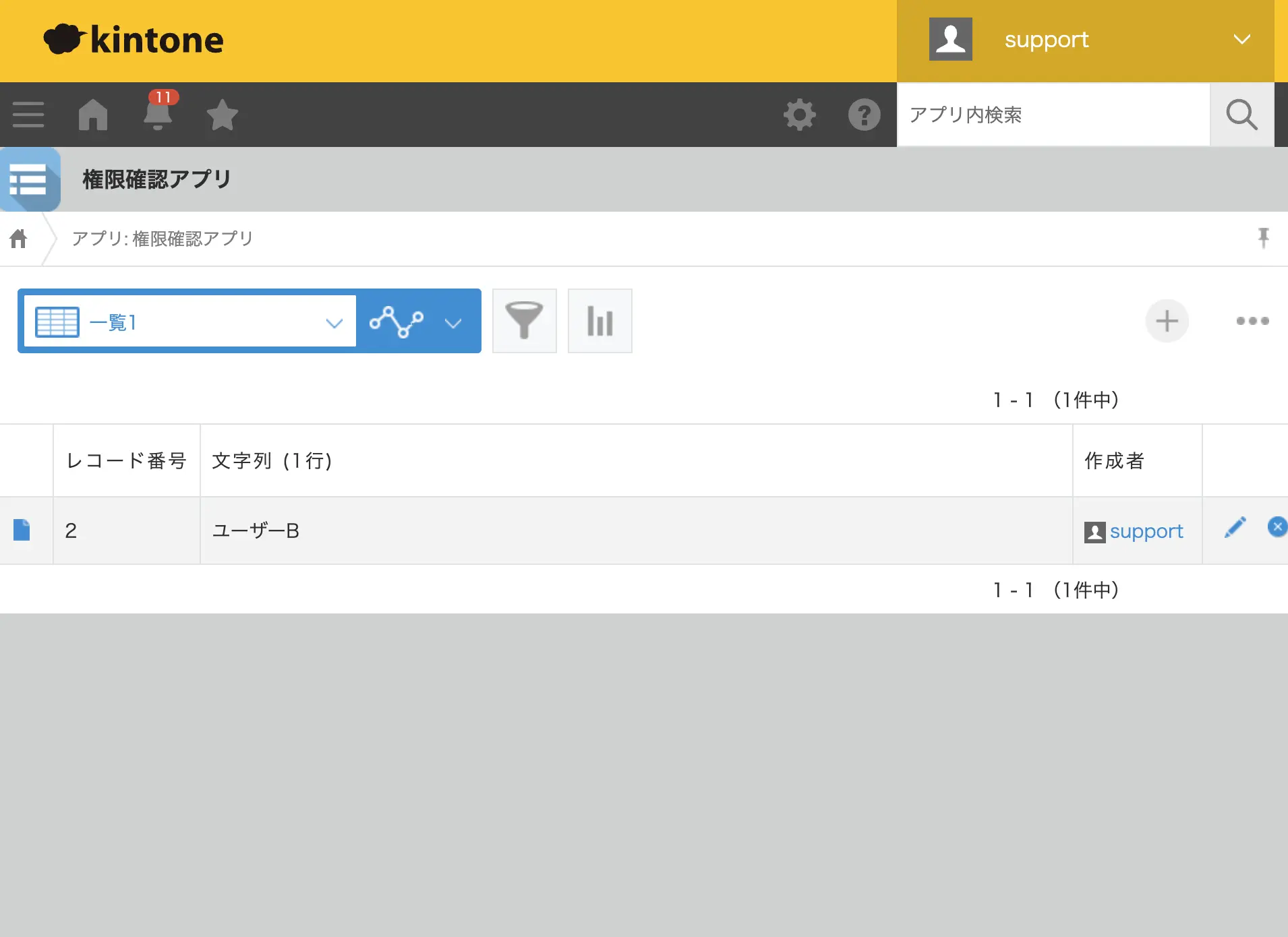Screen dimensions: 1288x937
Task: Open the 一覧1 view selector dropdown
Action: 190,322
